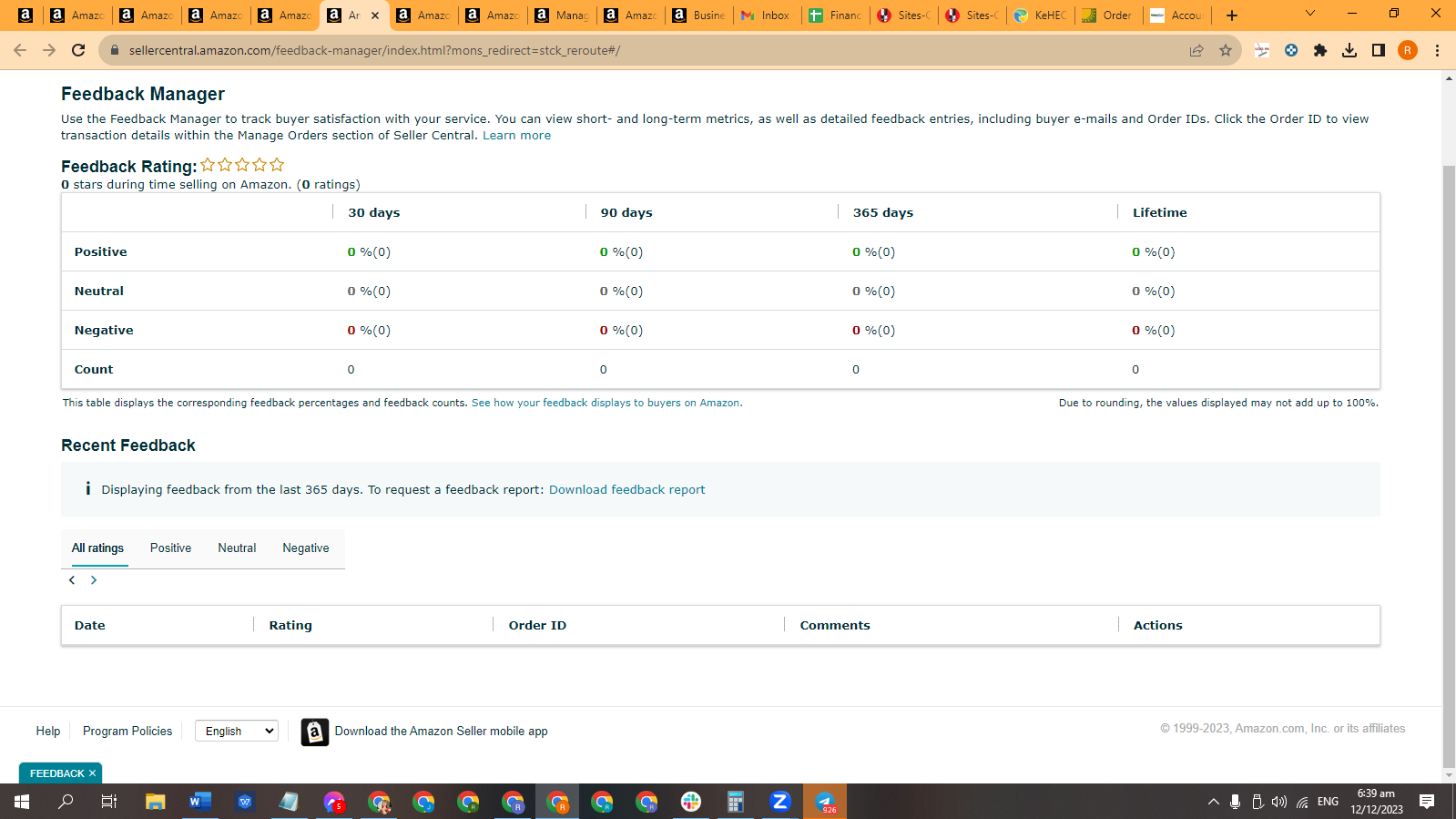Open the clock showing 6:39 am
1456x819 pixels.
point(1376,802)
